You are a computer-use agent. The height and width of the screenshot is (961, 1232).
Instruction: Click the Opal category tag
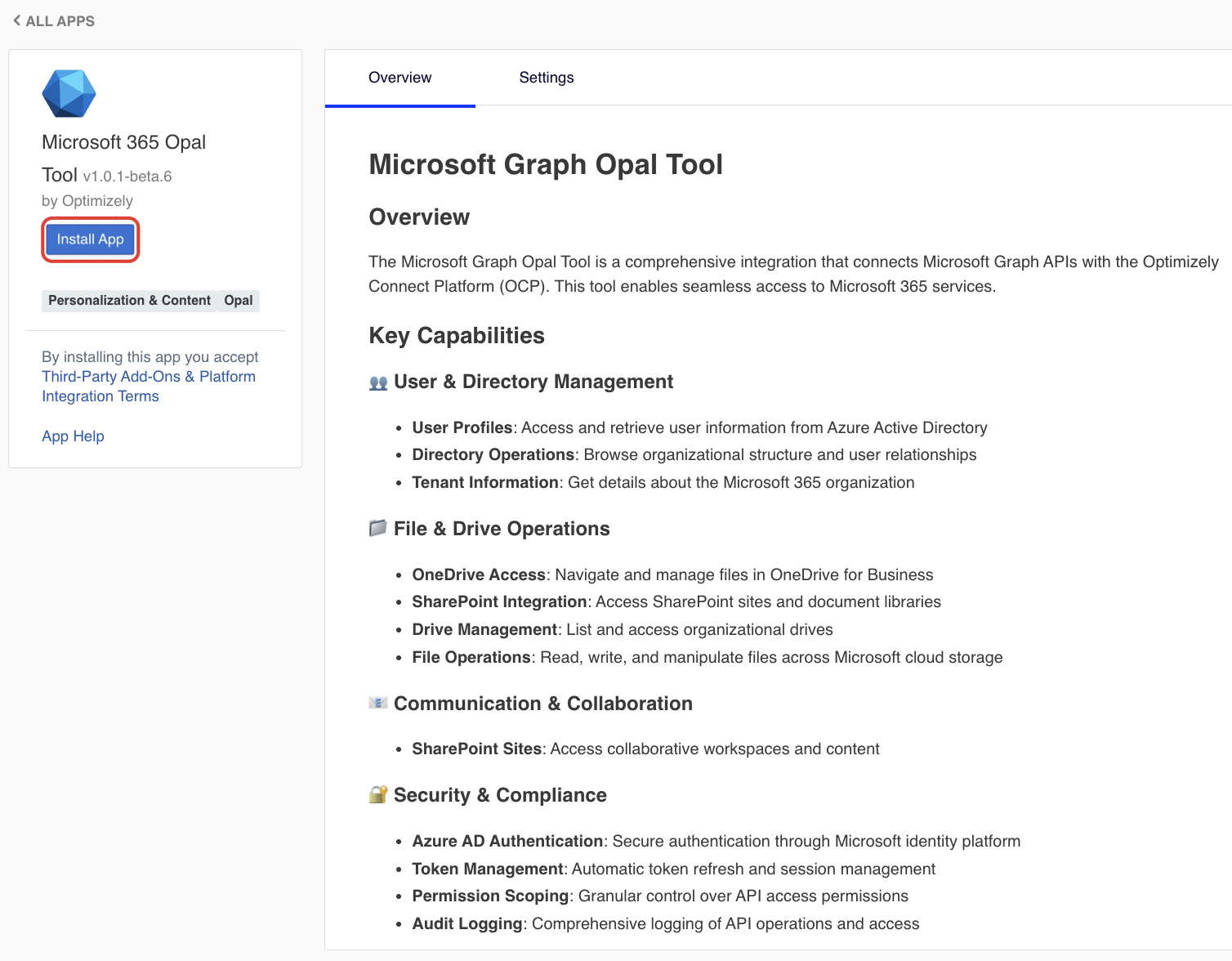239,301
